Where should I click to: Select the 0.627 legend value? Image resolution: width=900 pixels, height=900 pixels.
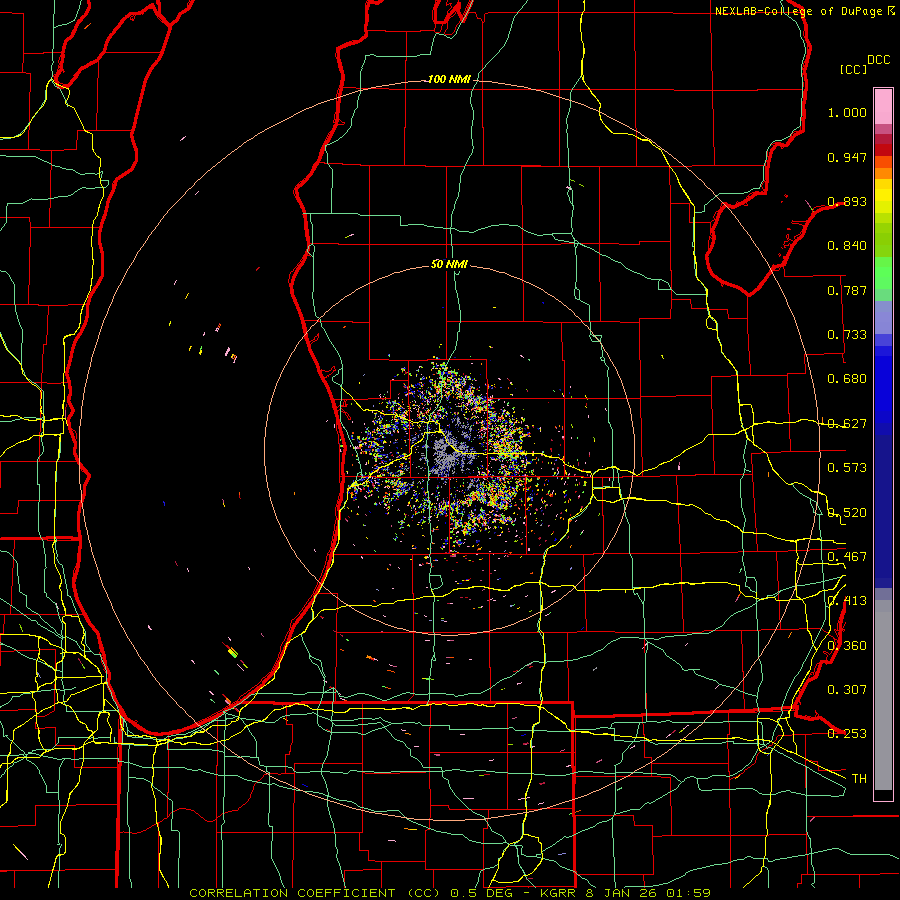click(x=847, y=424)
